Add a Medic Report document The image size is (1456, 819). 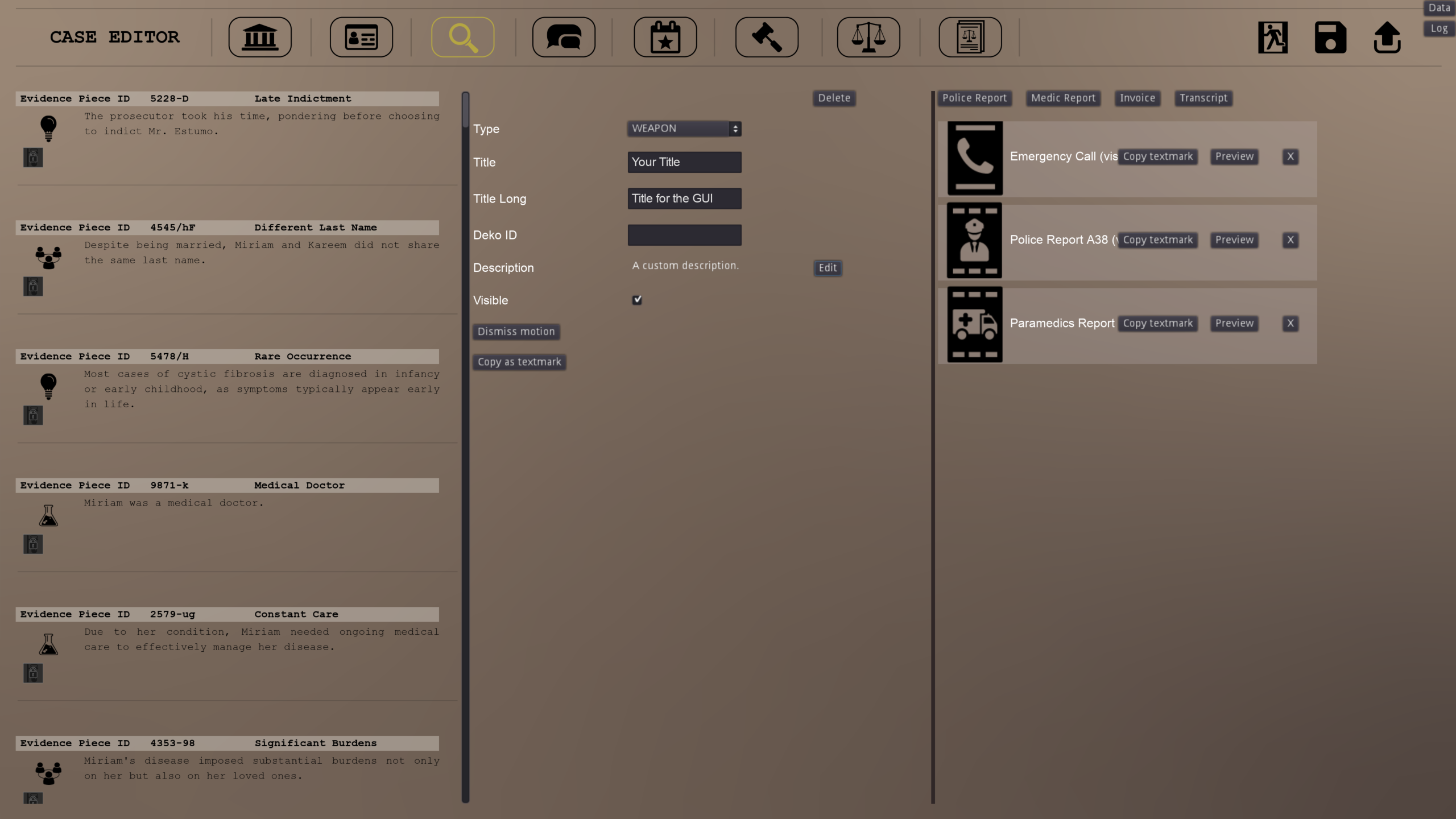(x=1063, y=98)
